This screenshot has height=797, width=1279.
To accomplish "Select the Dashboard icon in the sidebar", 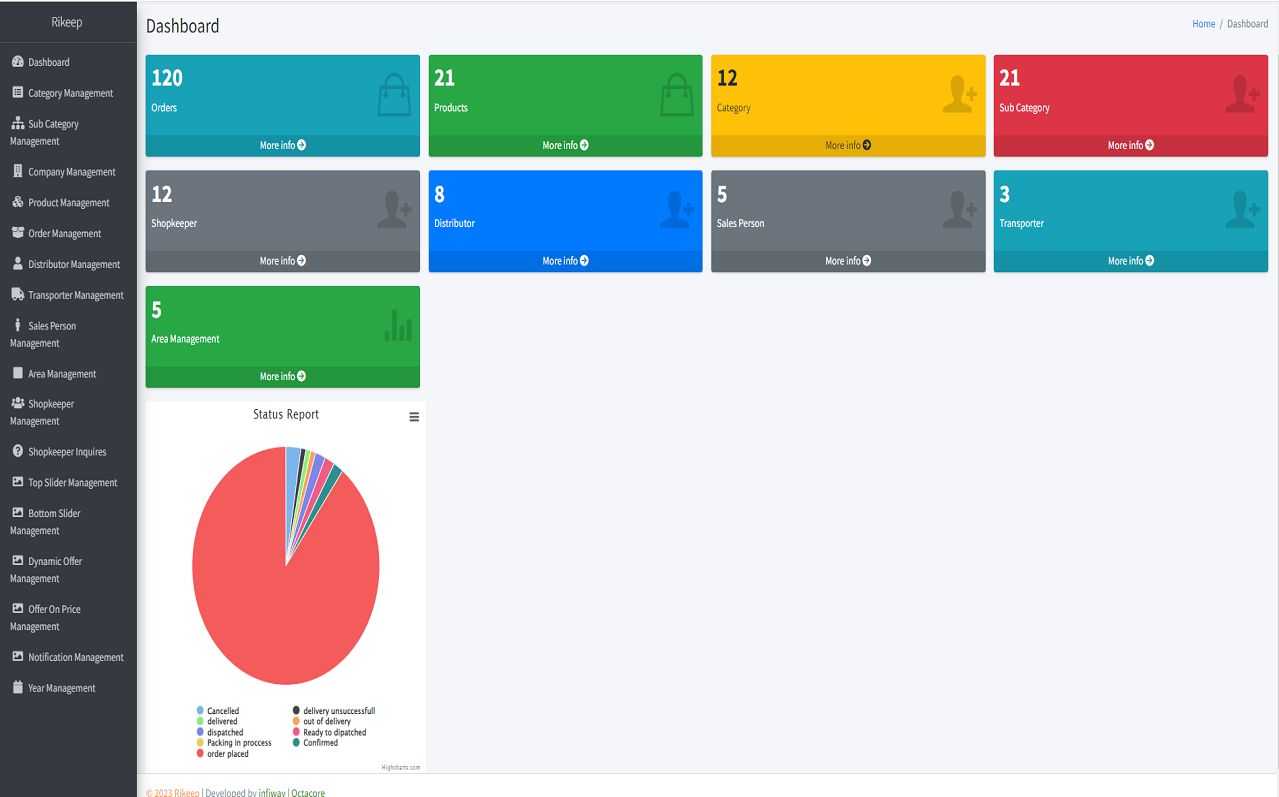I will 16,62.
